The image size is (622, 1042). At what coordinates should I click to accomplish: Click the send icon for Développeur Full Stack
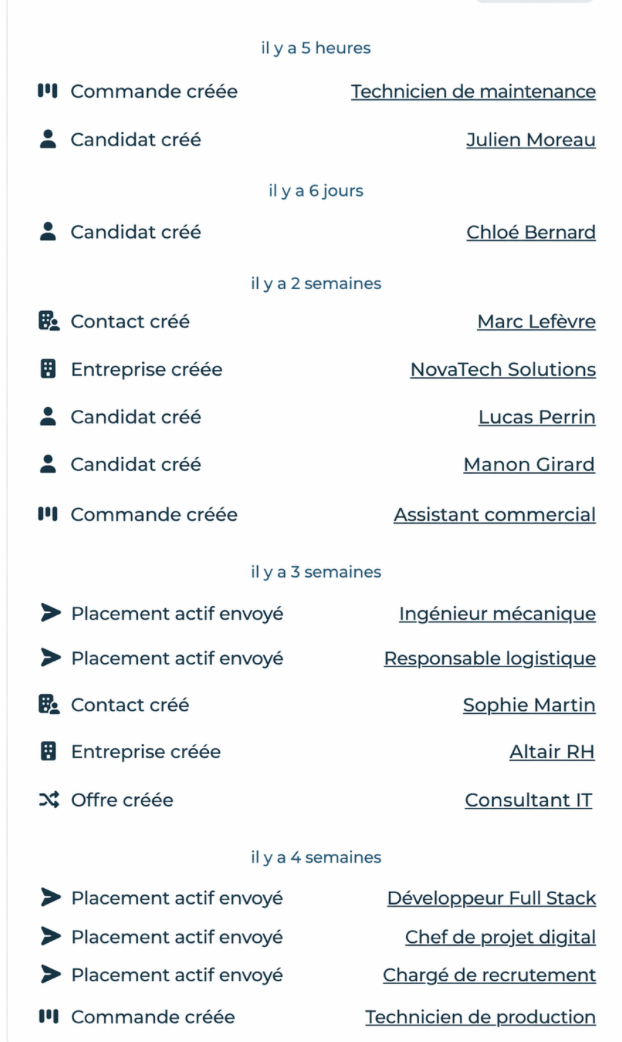[50, 898]
